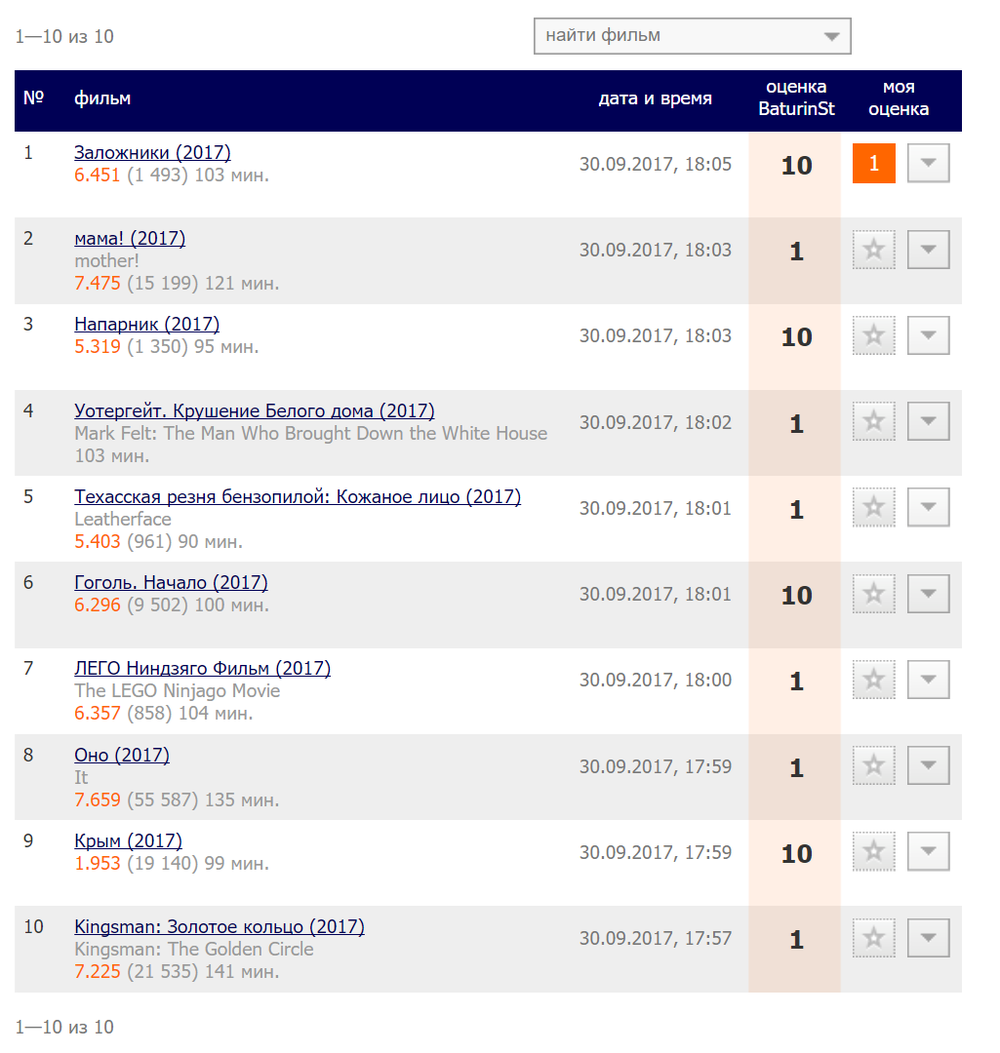Open the rating dropdown arrow beside мама!
The width and height of the screenshot is (1000, 1053).
928,250
